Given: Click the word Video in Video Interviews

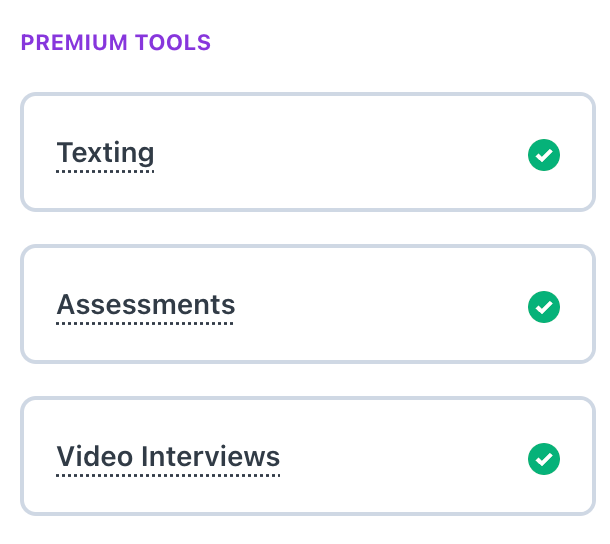Looking at the screenshot, I should pos(95,456).
